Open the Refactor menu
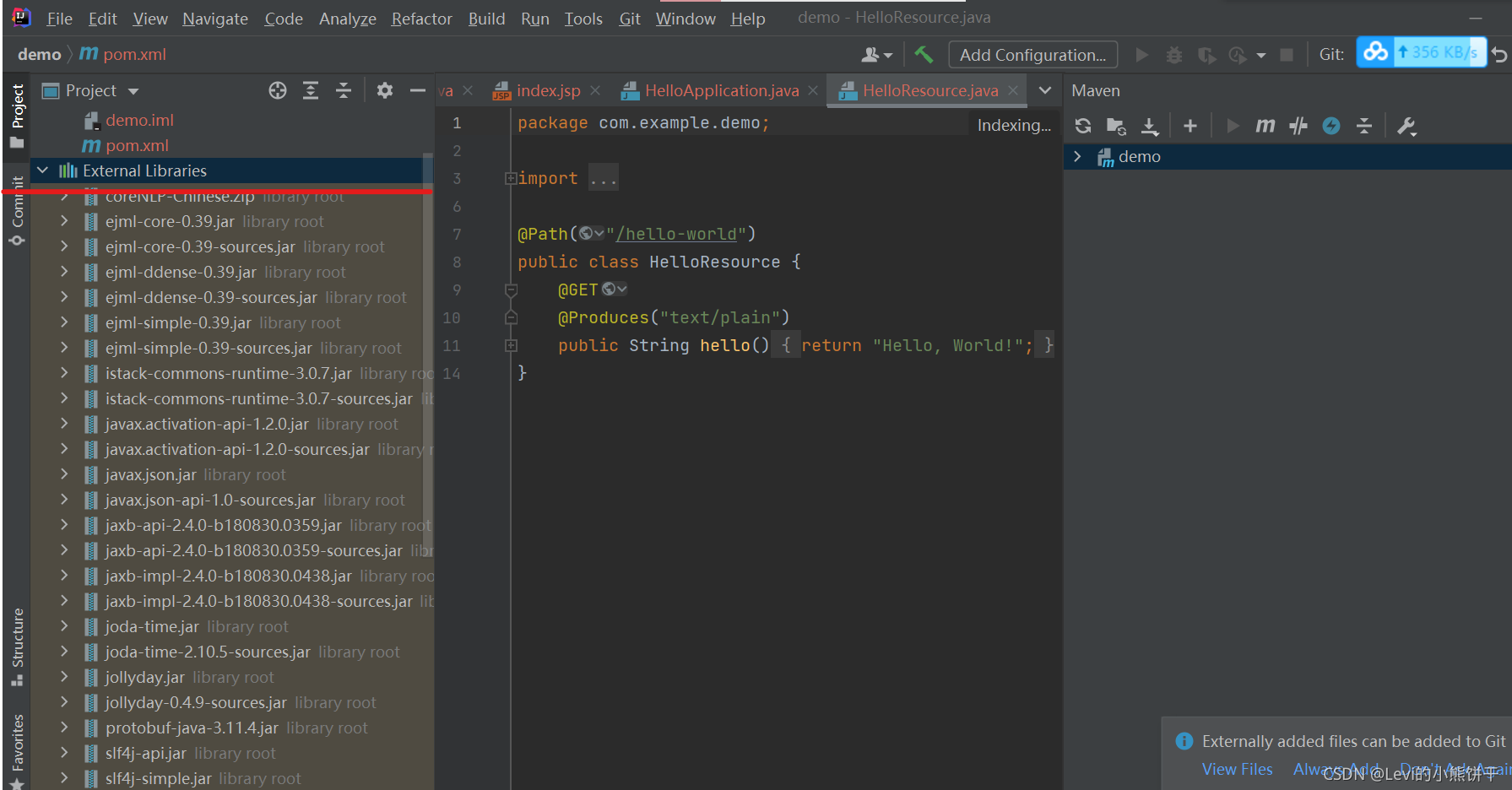 pyautogui.click(x=421, y=19)
